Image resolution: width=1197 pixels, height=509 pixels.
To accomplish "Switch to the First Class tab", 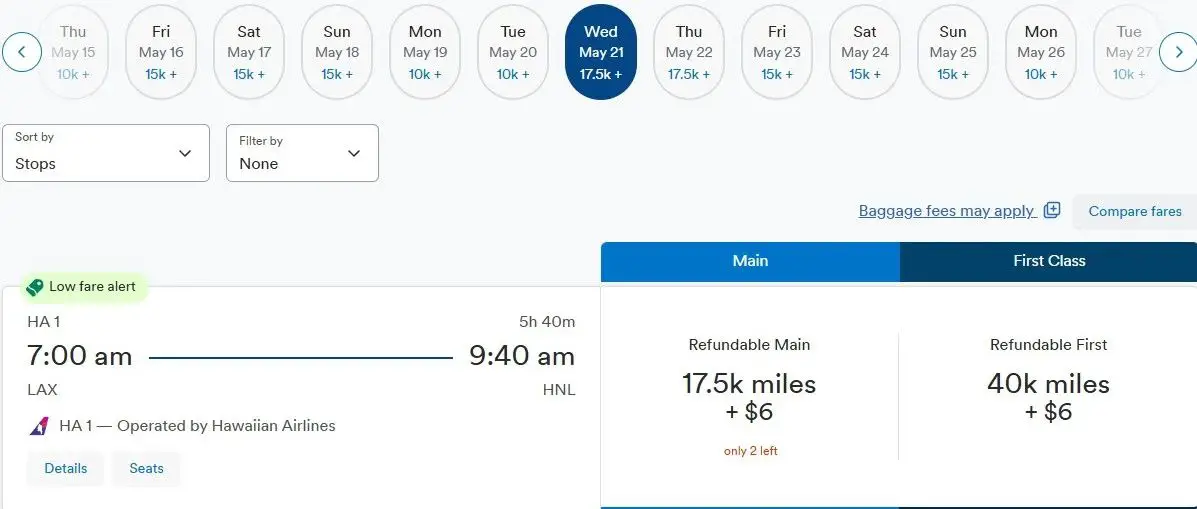I will pyautogui.click(x=1049, y=261).
